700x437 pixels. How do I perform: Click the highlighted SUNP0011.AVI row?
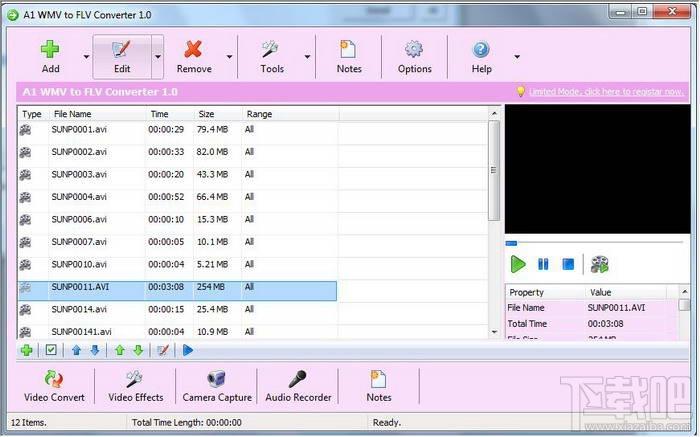pos(178,291)
